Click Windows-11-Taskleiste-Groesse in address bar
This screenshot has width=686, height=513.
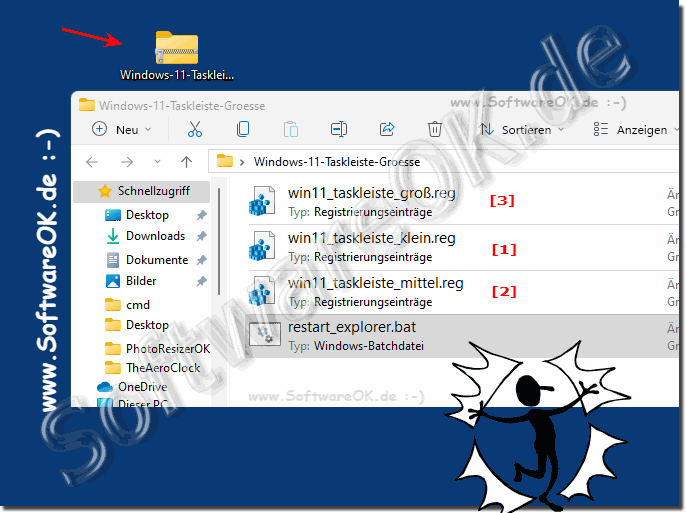click(337, 162)
